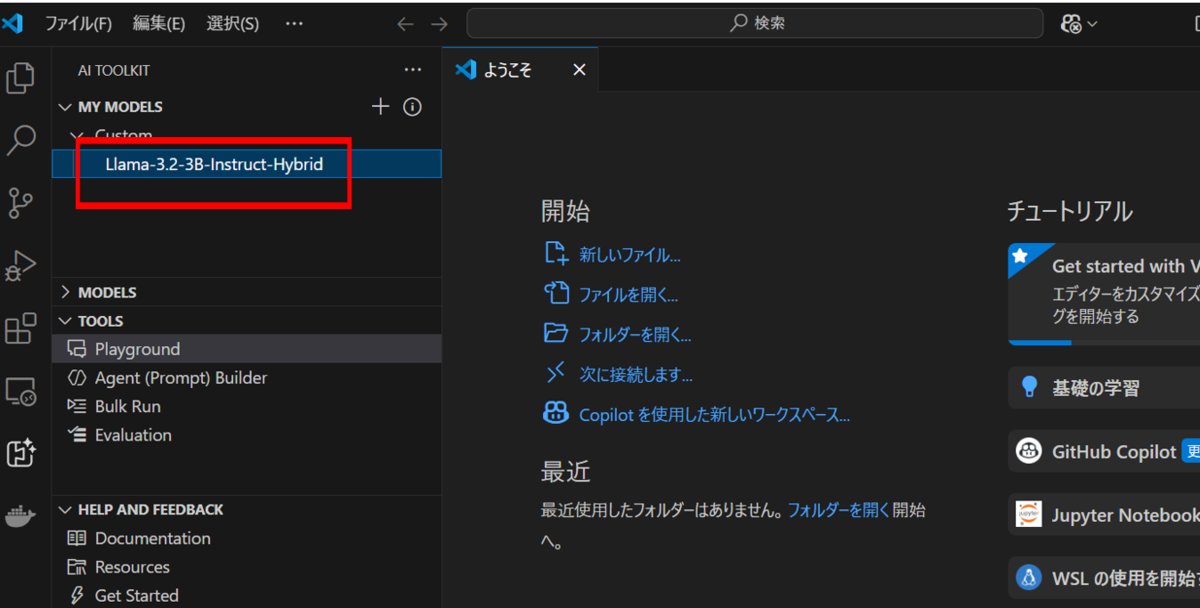Open the Explorer view in activity bar
The height and width of the screenshot is (608, 1200).
click(x=20, y=77)
